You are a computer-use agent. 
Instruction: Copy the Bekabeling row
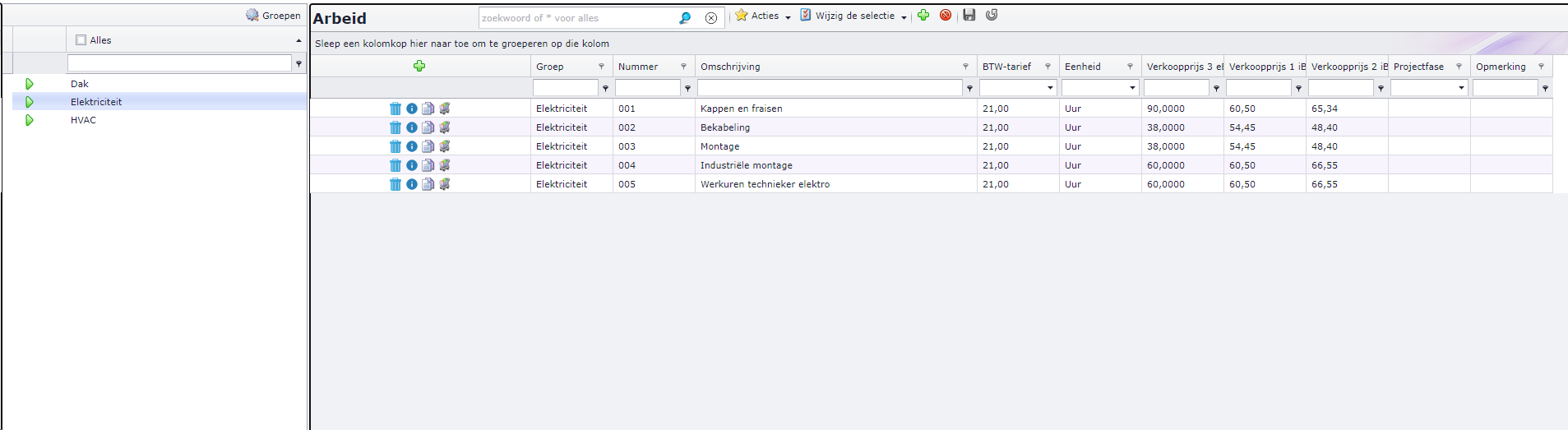click(x=428, y=127)
